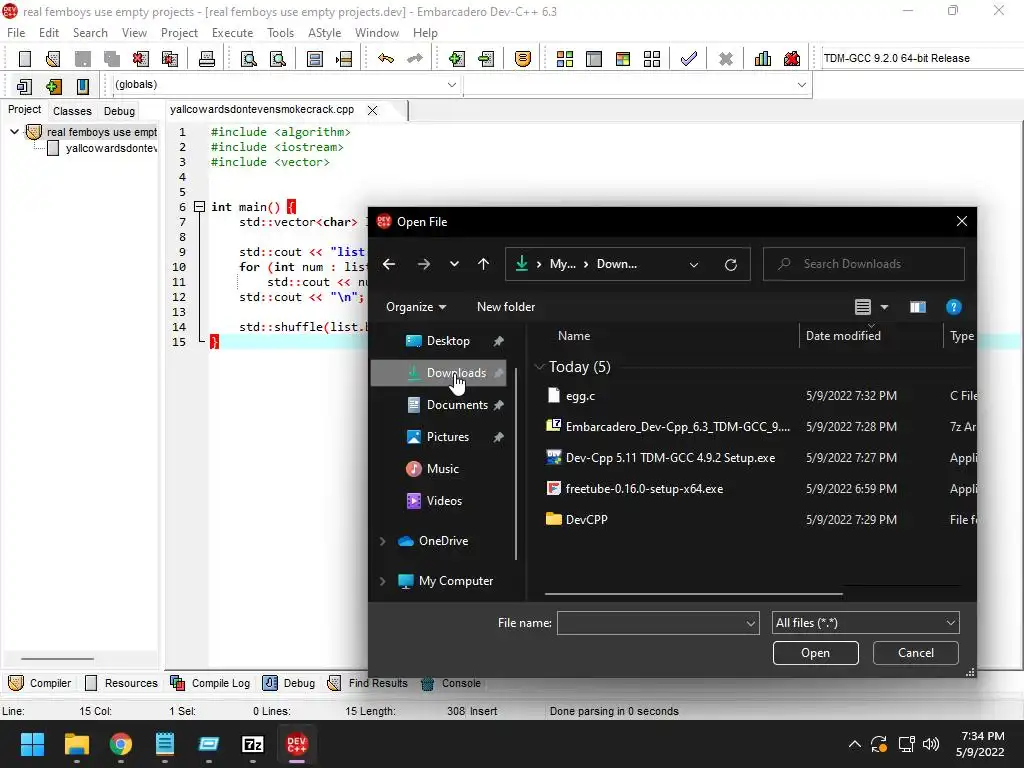Image resolution: width=1024 pixels, height=768 pixels.
Task: Click the grey Stop Execution X icon
Action: 726,59
